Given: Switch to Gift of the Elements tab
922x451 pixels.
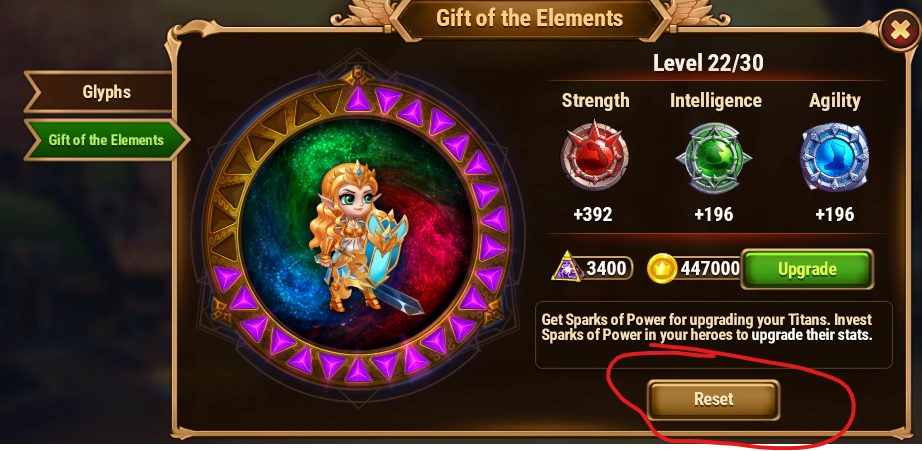Looking at the screenshot, I should pos(106,140).
